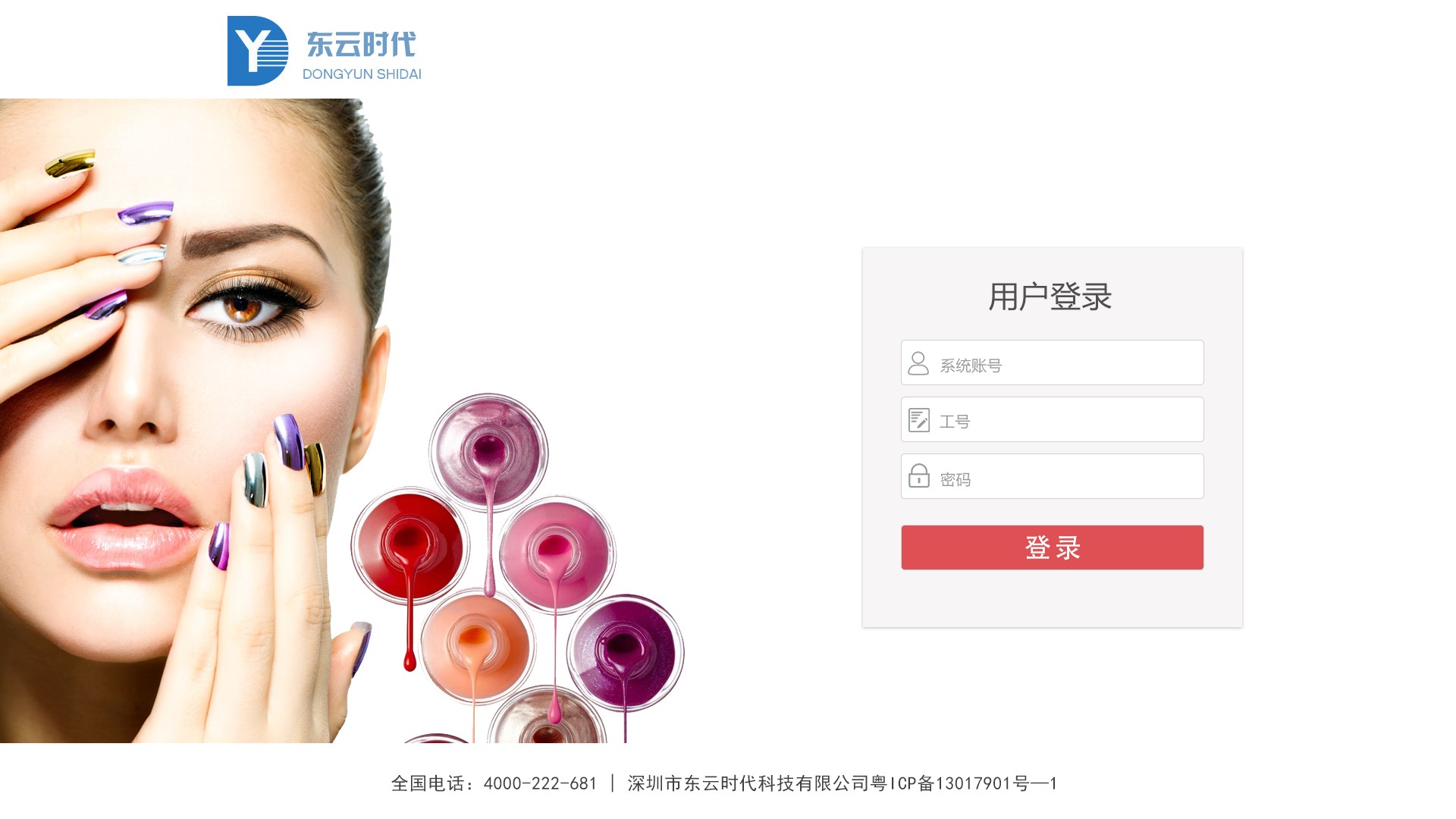
Task: Focus the 系统账号 input field
Action: 1053,362
